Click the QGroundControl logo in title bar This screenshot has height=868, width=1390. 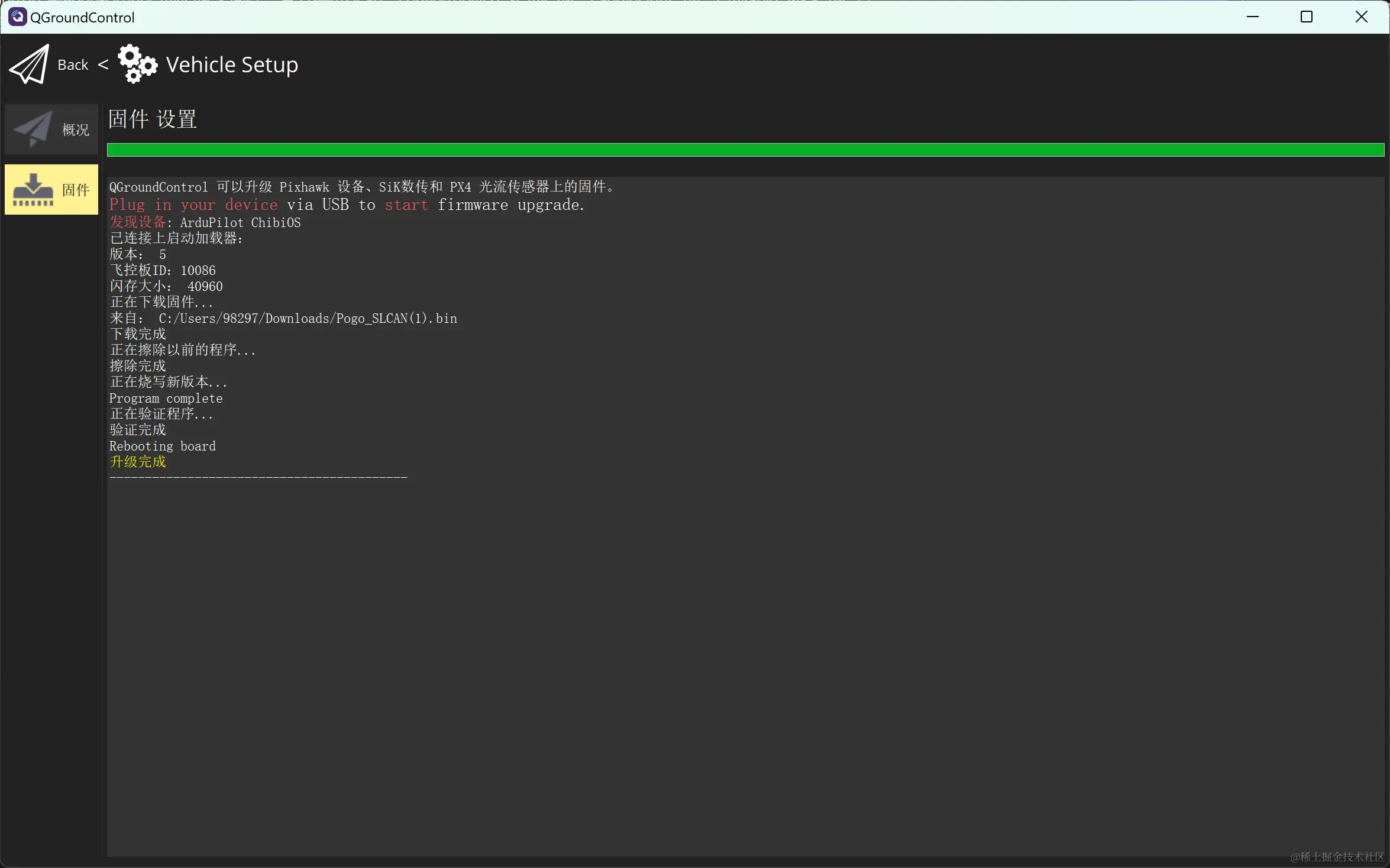click(17, 17)
